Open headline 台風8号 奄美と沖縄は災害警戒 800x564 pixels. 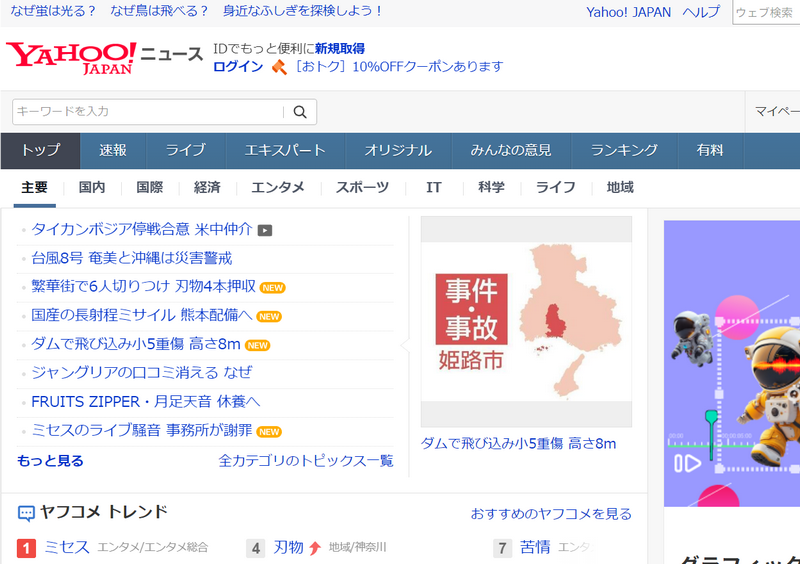pos(132,258)
